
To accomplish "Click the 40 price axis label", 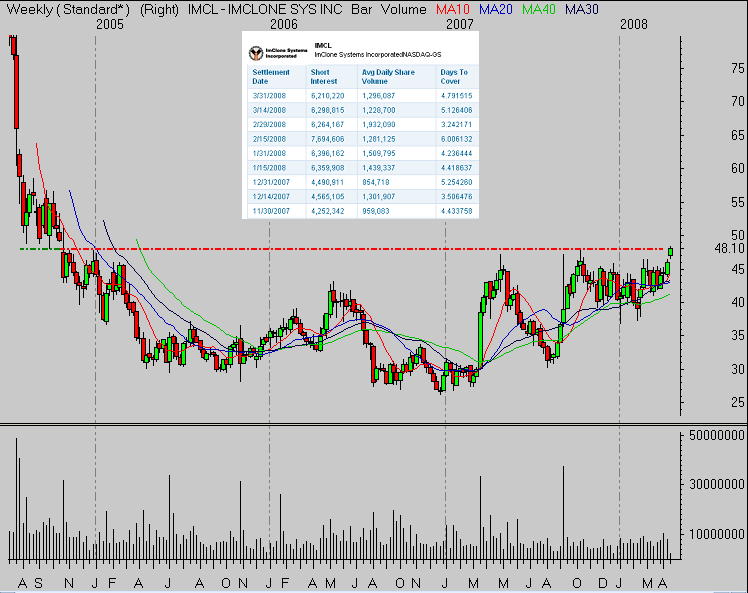I will [x=738, y=302].
